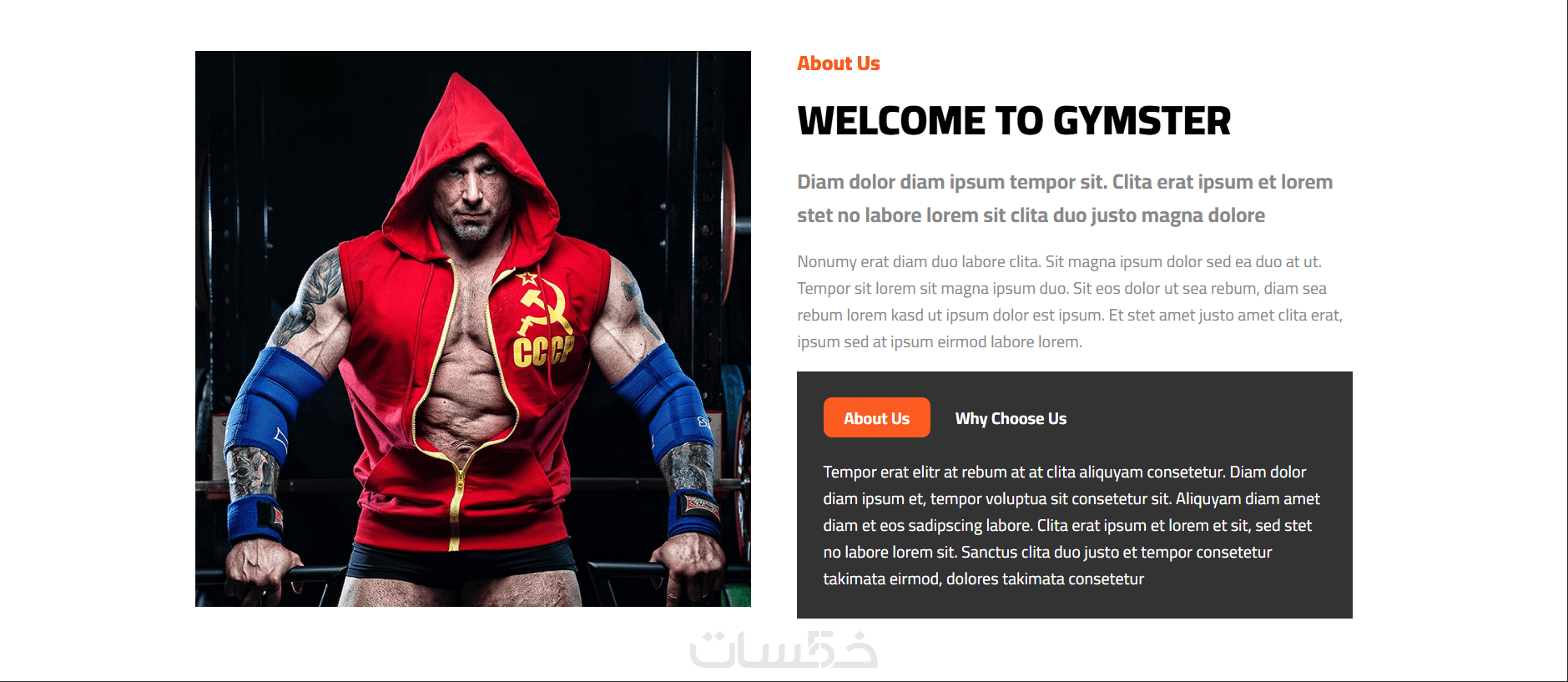Click the word GYMSTER in the heading

[x=1142, y=121]
